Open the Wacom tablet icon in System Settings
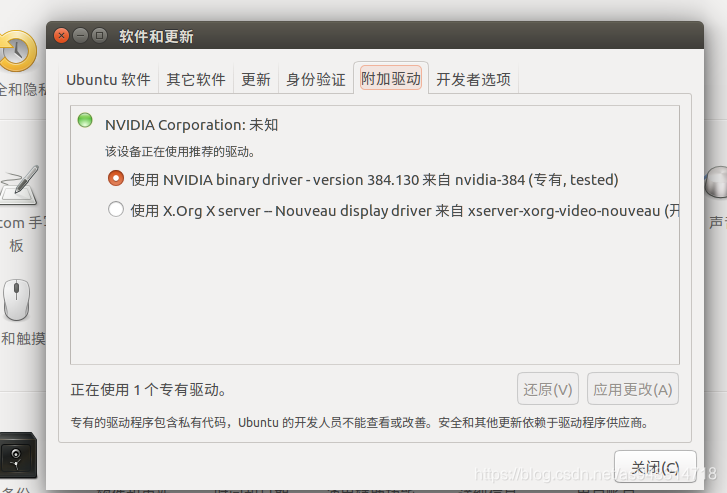727x493 pixels. 19,186
